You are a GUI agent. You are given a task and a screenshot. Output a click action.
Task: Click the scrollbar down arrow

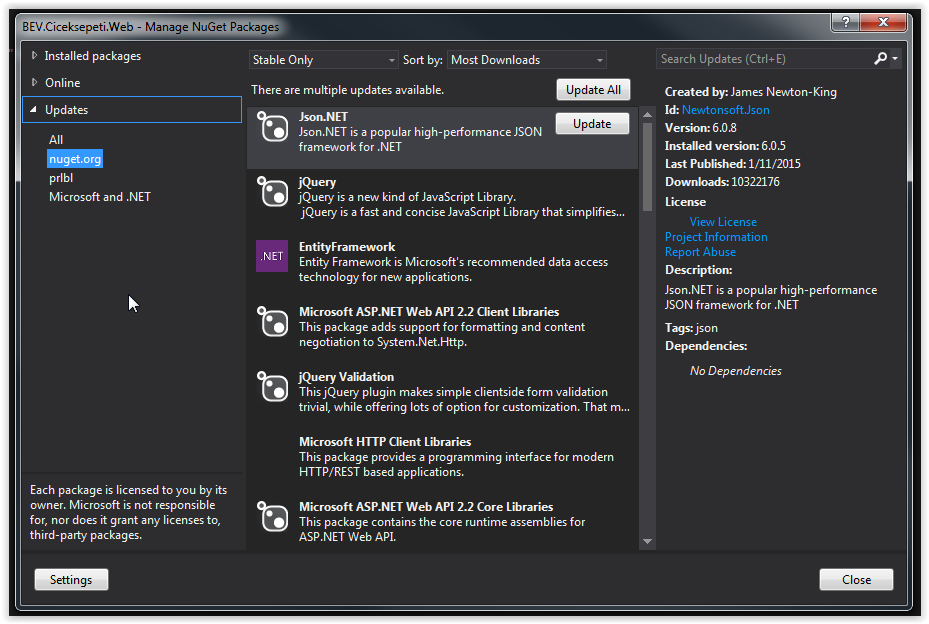(x=647, y=541)
